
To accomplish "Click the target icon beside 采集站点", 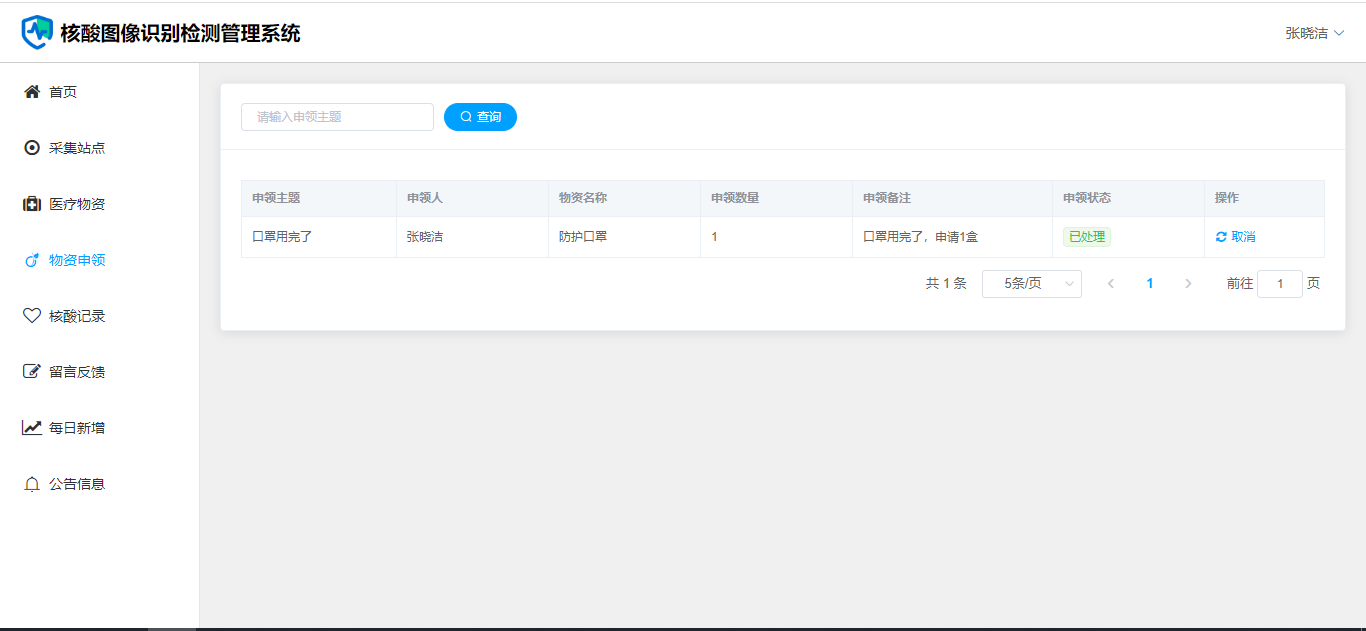I will [32, 148].
